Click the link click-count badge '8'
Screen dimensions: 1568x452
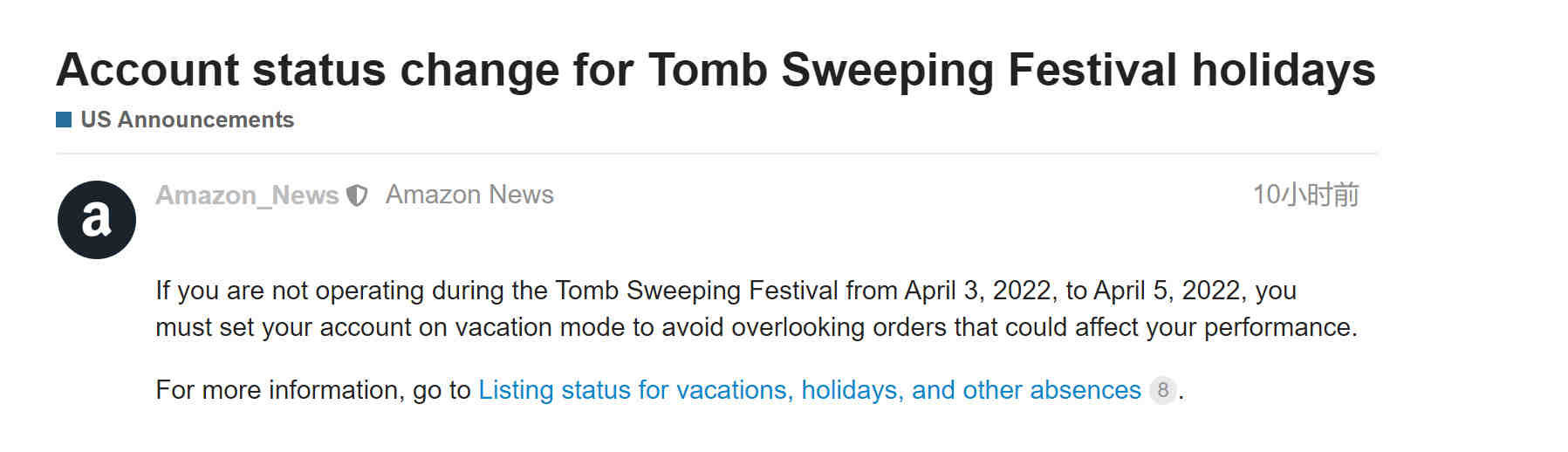click(1162, 390)
